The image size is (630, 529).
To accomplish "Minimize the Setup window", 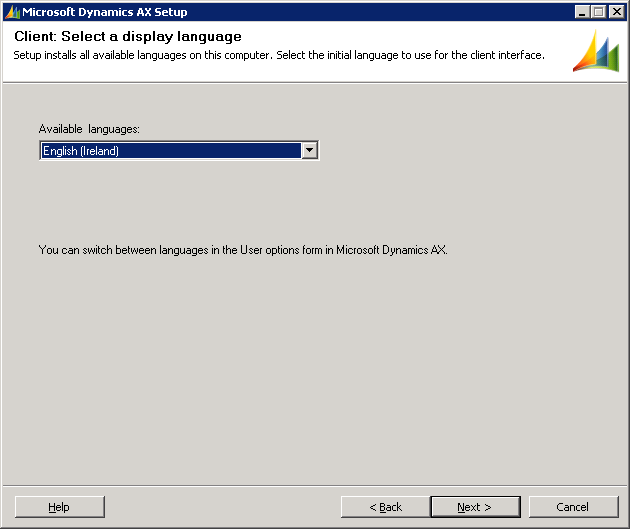I will click(583, 12).
